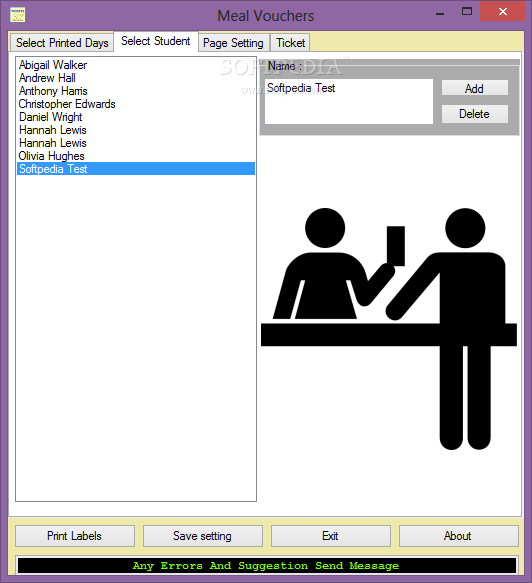Pick Christopher Edwards in the list
The height and width of the screenshot is (583, 532).
coord(136,104)
